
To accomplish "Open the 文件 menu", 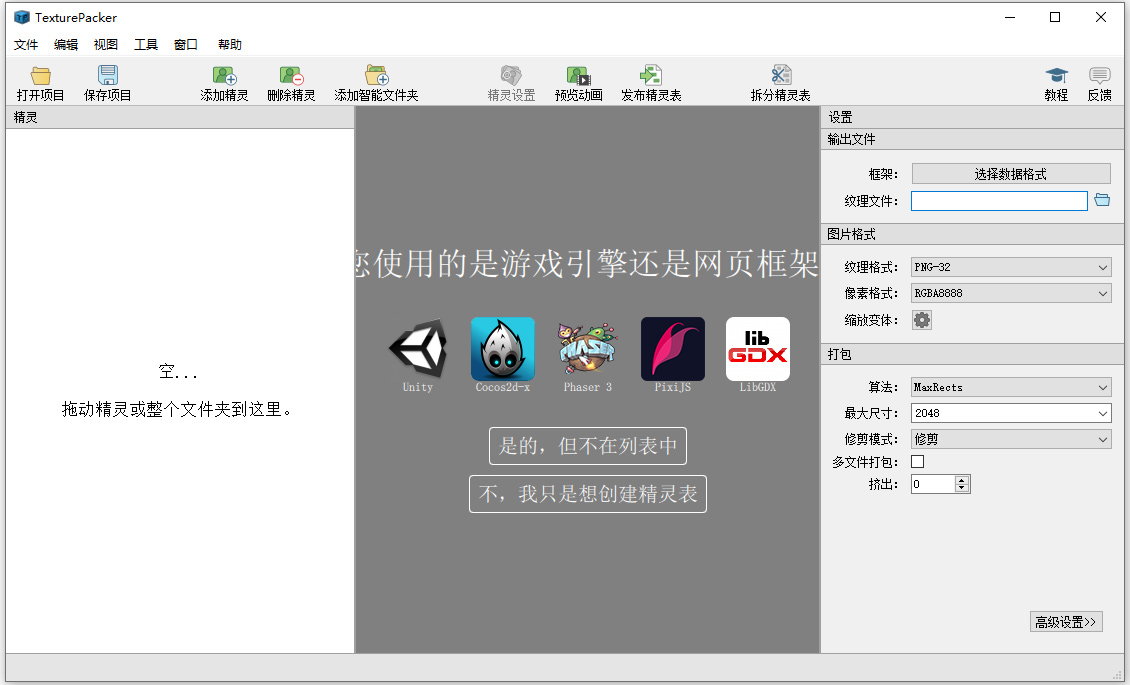I will pos(25,44).
